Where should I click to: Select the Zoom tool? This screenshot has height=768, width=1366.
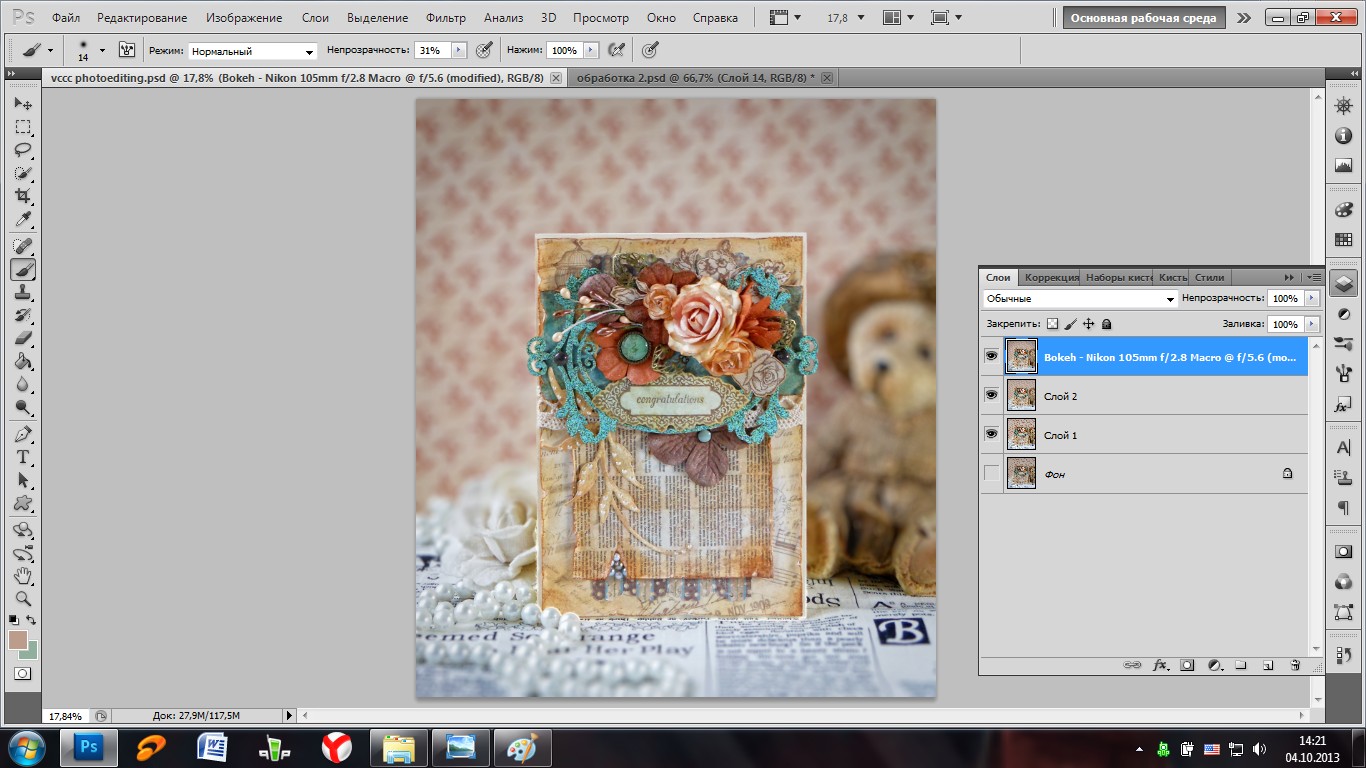tap(23, 599)
